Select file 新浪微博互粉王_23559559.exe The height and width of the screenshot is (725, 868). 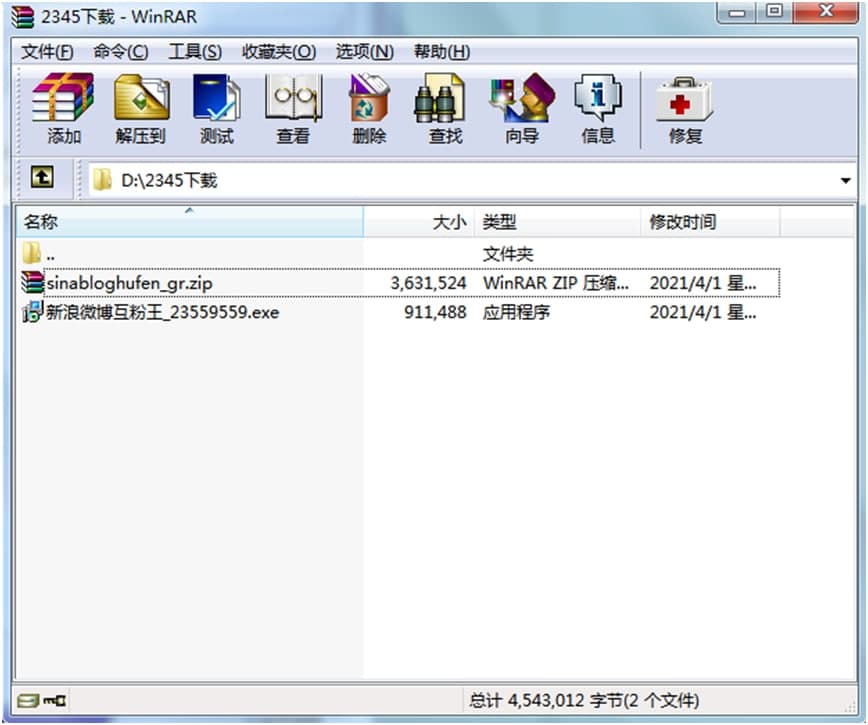tap(162, 312)
